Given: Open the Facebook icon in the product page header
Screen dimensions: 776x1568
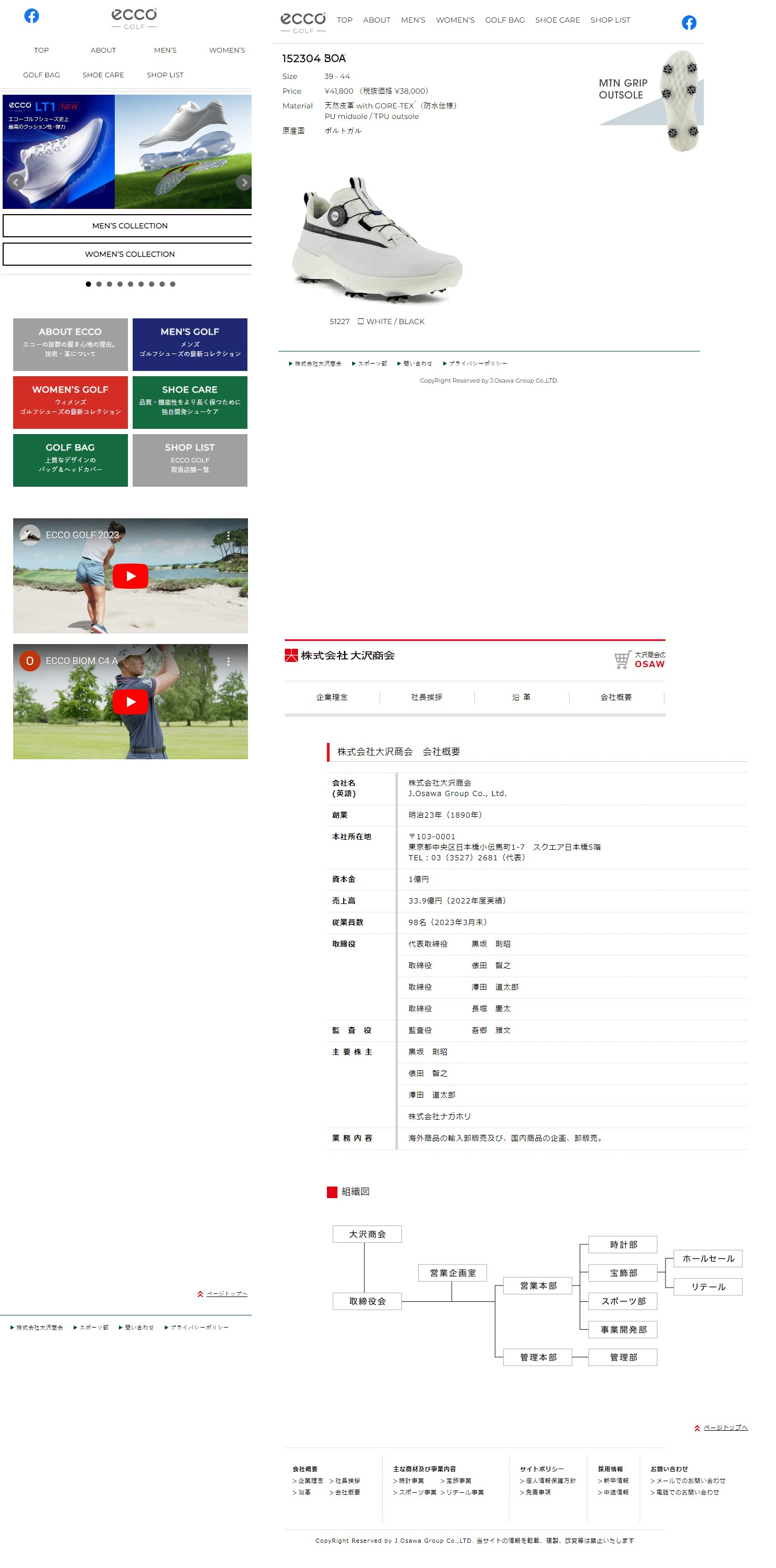Looking at the screenshot, I should [x=688, y=23].
